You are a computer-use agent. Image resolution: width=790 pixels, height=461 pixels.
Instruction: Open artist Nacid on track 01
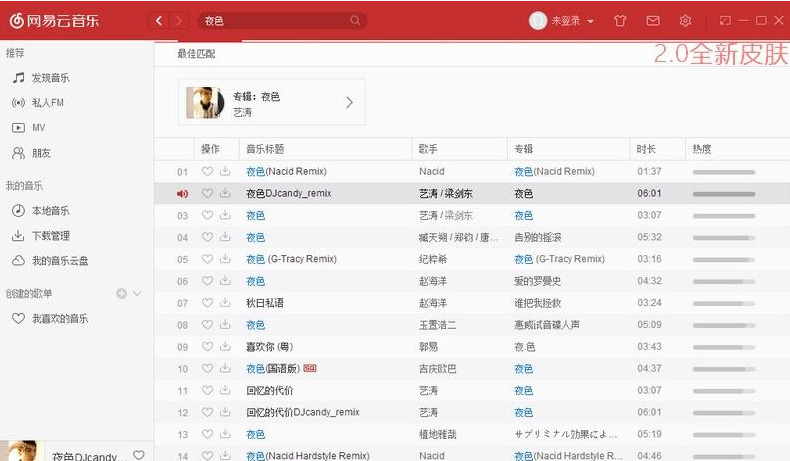coord(432,171)
